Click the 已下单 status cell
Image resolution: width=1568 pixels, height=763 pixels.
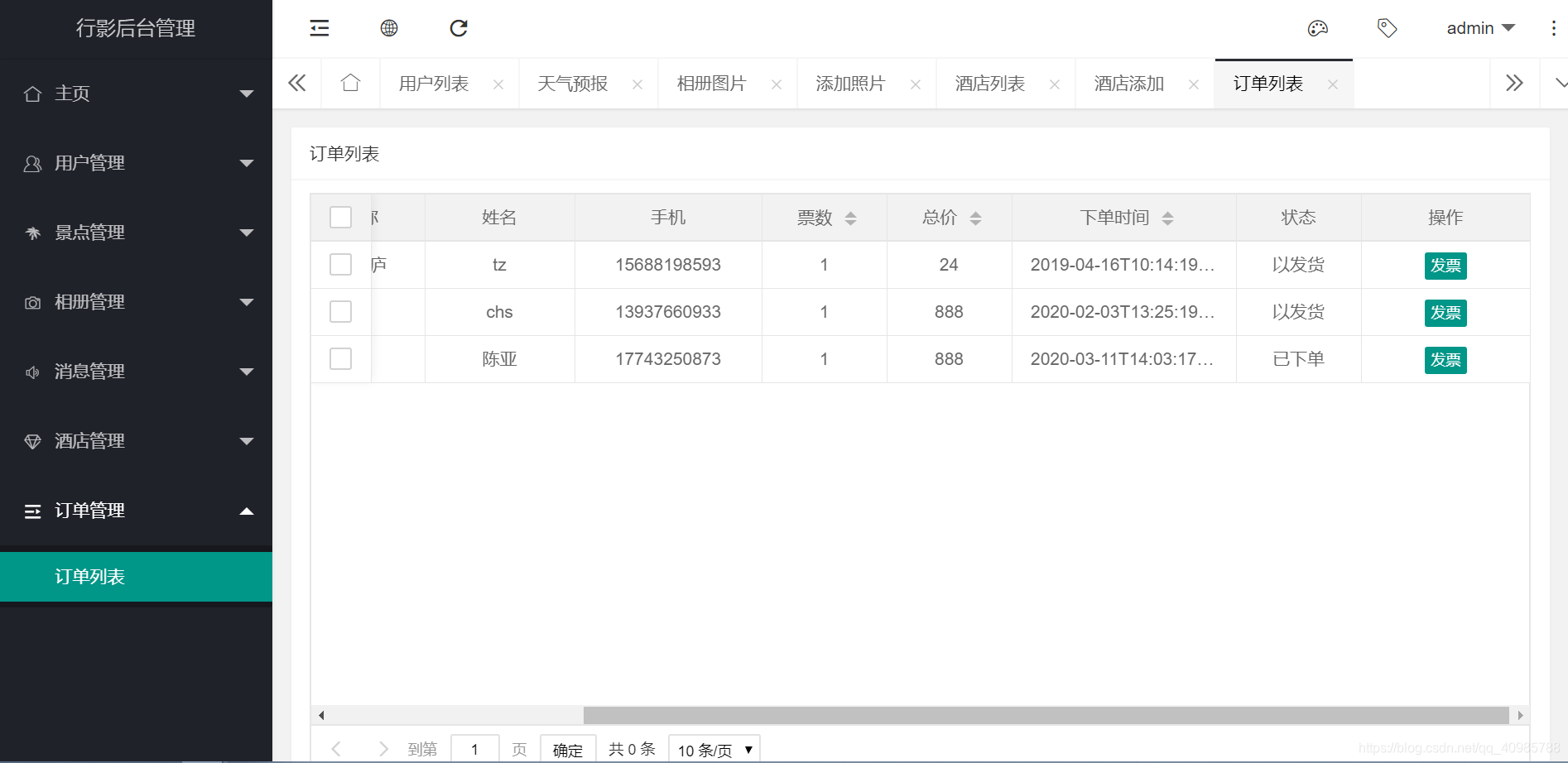pos(1298,359)
